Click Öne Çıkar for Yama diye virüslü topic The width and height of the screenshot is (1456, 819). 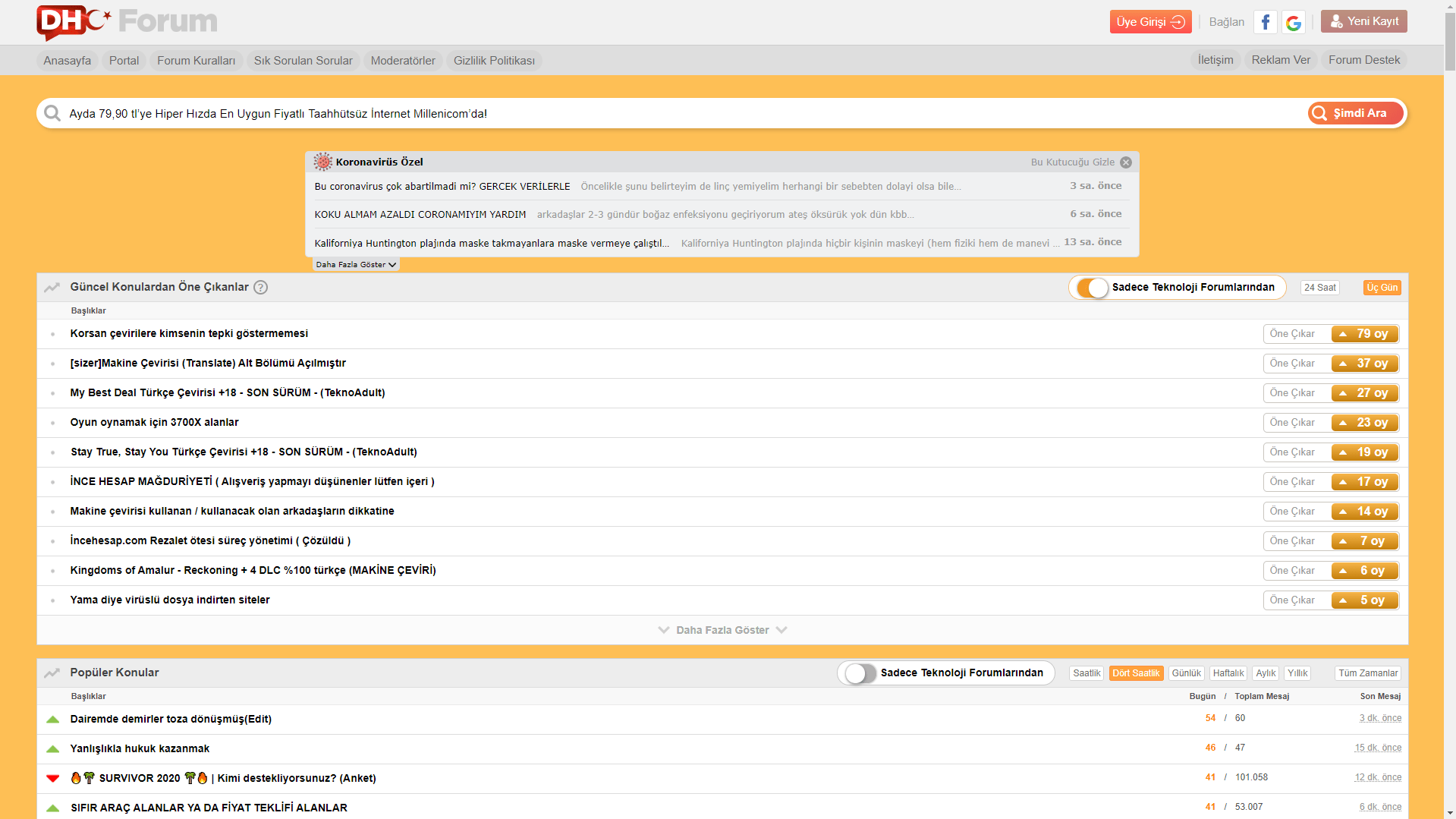1292,600
